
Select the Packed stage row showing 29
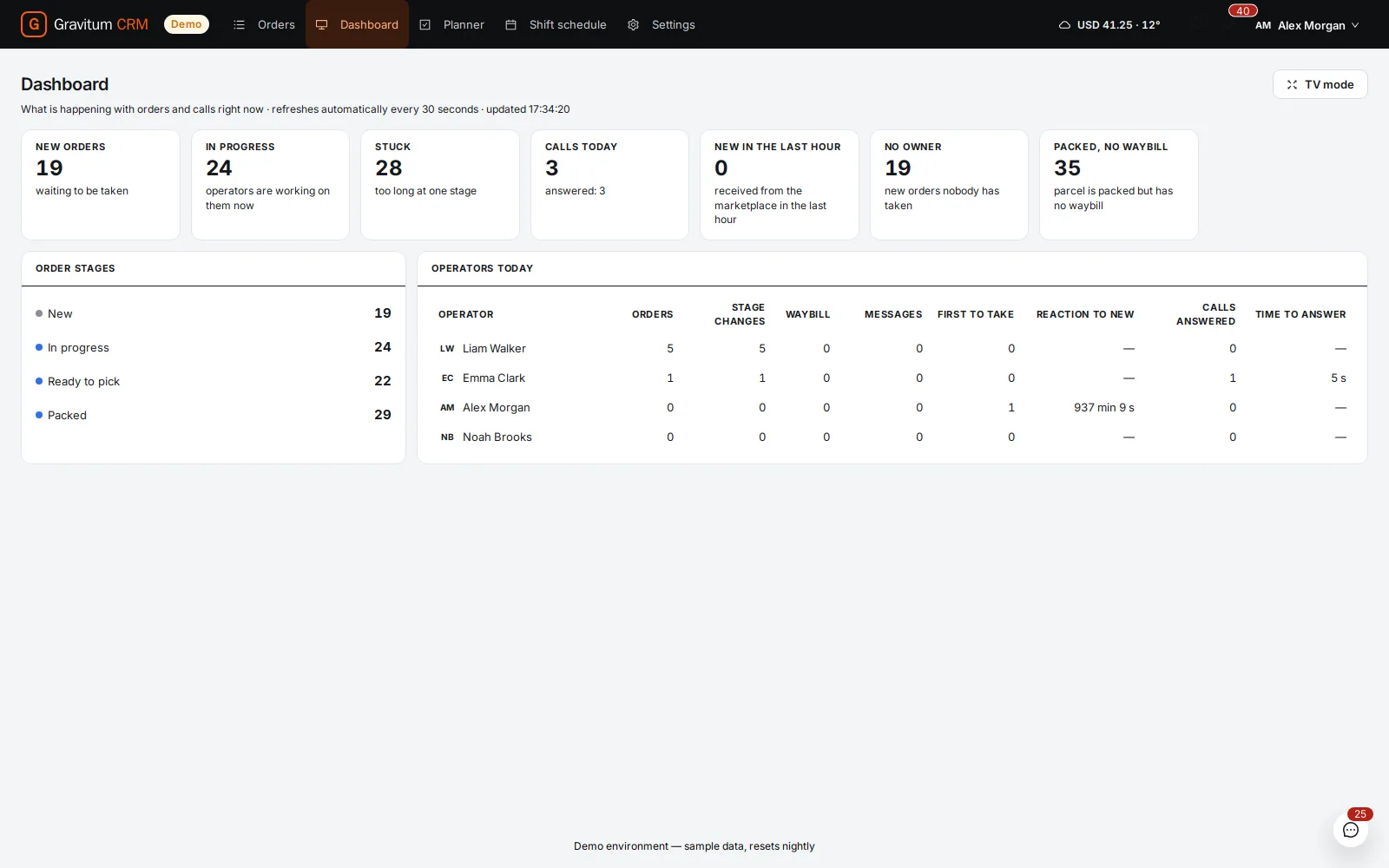pyautogui.click(x=214, y=415)
